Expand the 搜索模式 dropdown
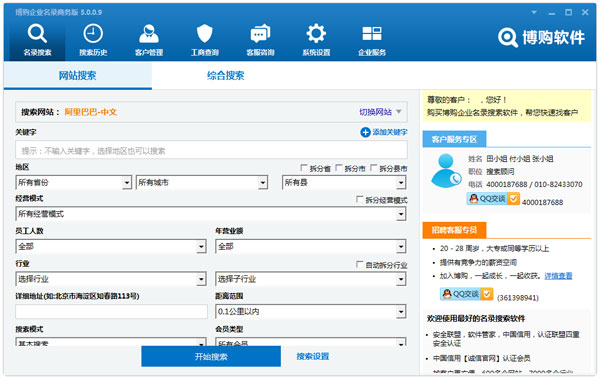Image resolution: width=600 pixels, height=378 pixels. 201,342
